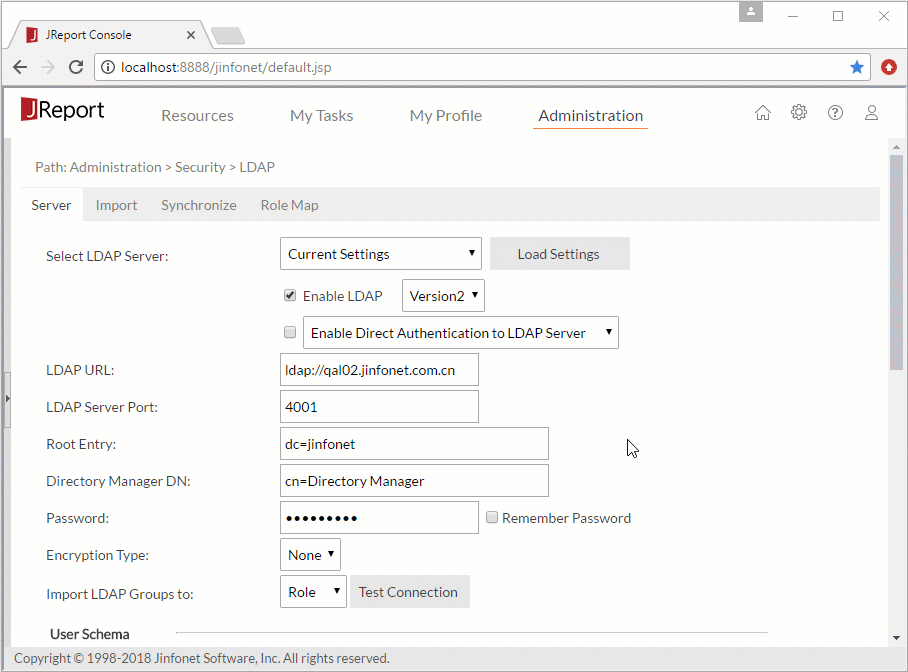
Task: Click the red browser extension icon
Action: point(889,67)
